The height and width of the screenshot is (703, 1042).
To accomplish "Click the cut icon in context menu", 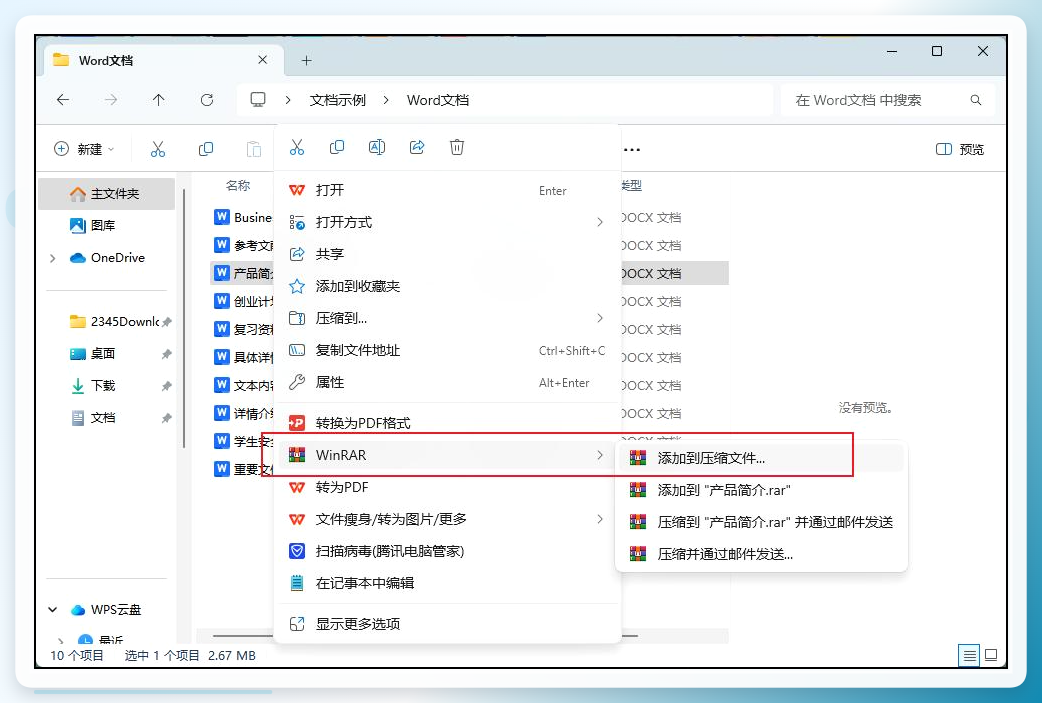I will click(296, 148).
